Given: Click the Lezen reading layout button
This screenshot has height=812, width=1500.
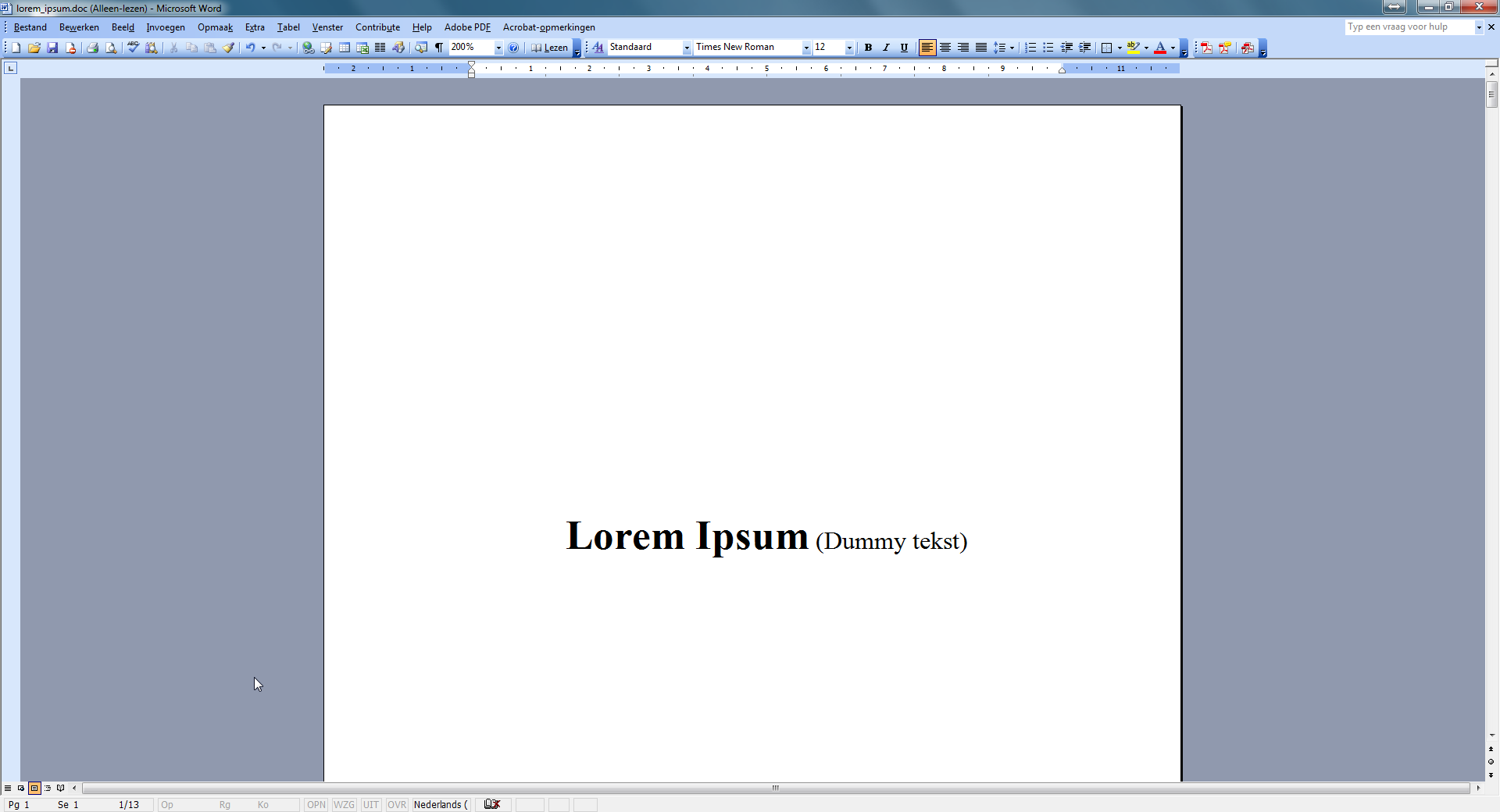Looking at the screenshot, I should (x=549, y=48).
